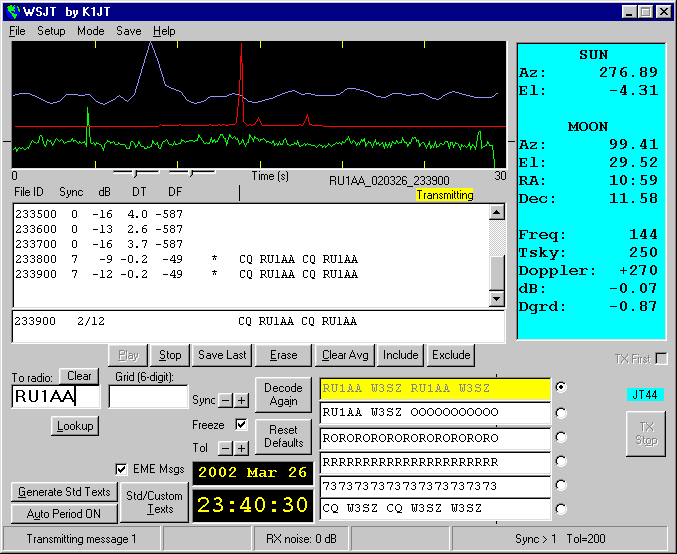Click Decode Again button

283,395
